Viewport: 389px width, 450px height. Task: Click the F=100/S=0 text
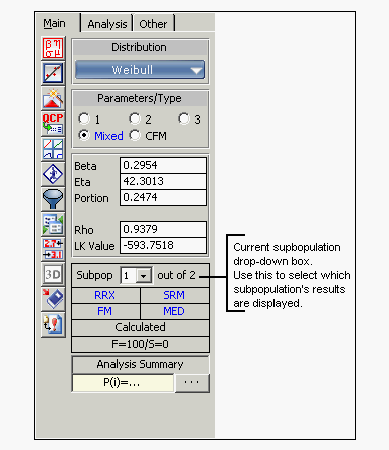point(140,344)
